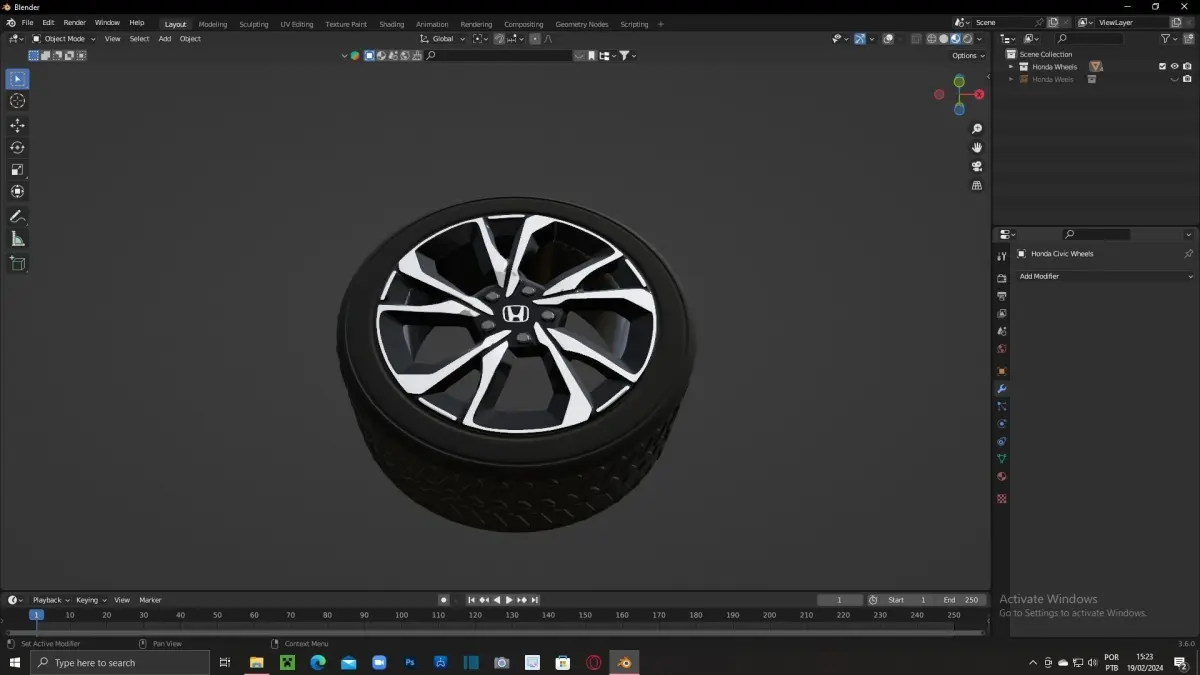The height and width of the screenshot is (675, 1200).
Task: Click the current frame number field
Action: [x=840, y=600]
